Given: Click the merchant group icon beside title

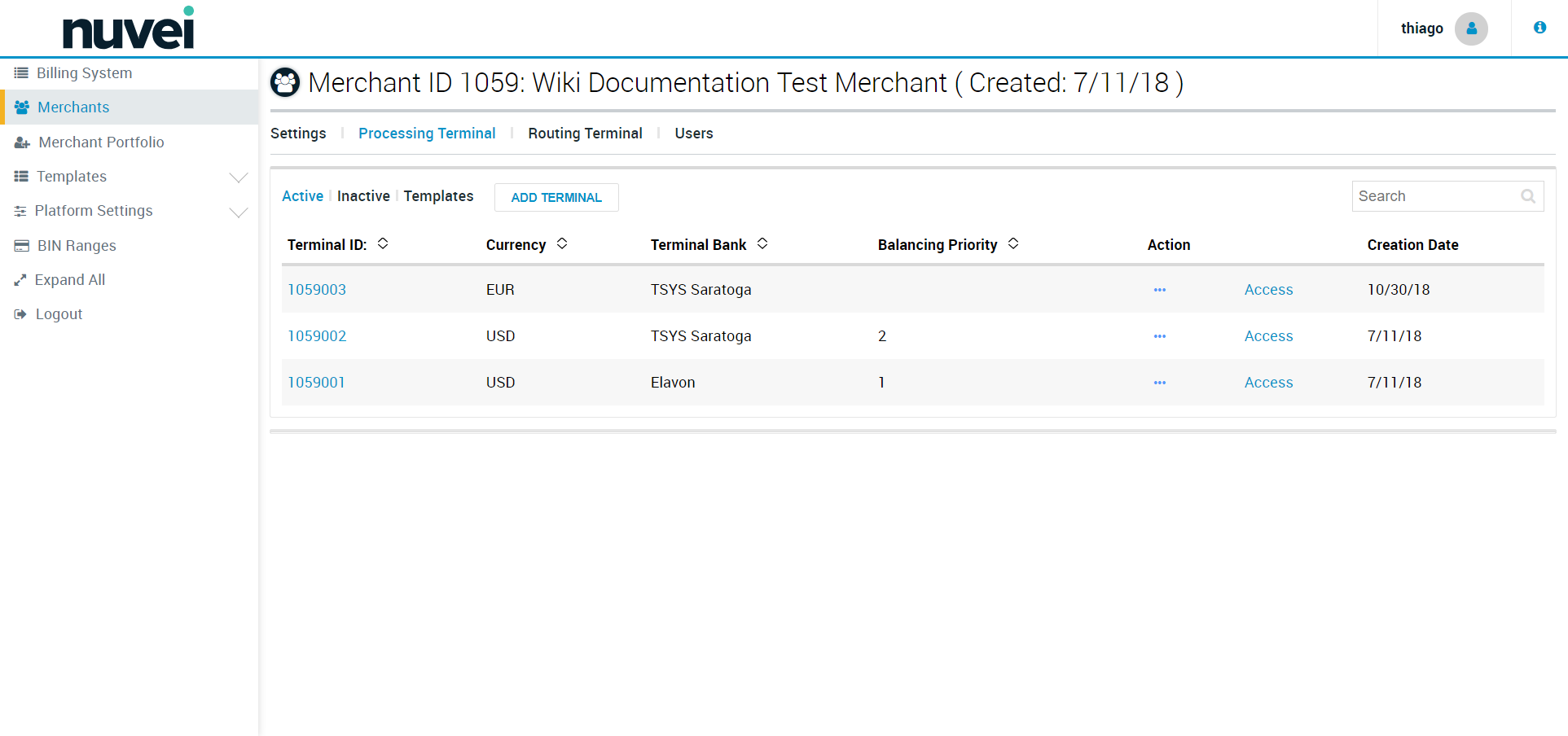Looking at the screenshot, I should click(x=285, y=82).
